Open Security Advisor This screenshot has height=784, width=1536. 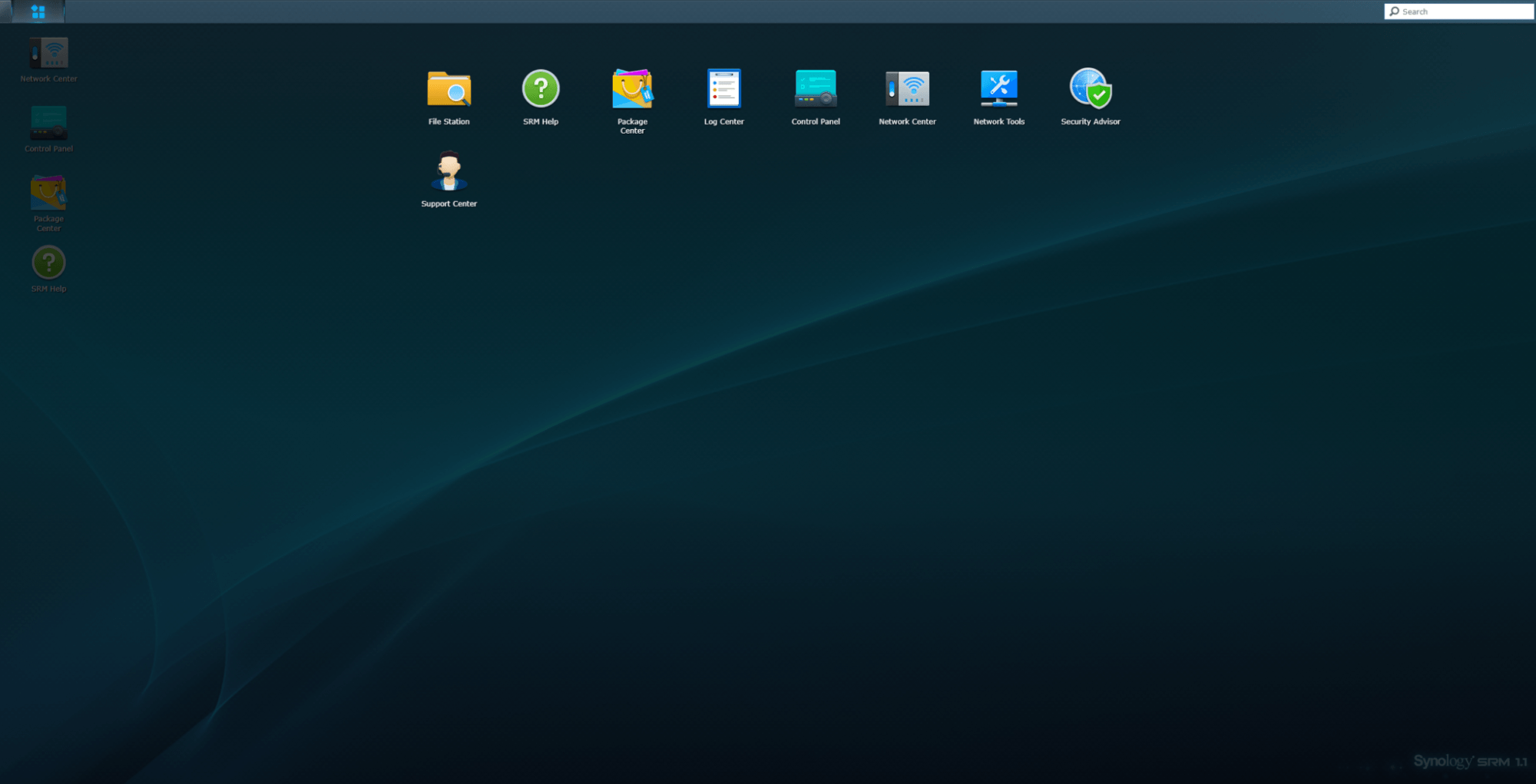(x=1091, y=89)
